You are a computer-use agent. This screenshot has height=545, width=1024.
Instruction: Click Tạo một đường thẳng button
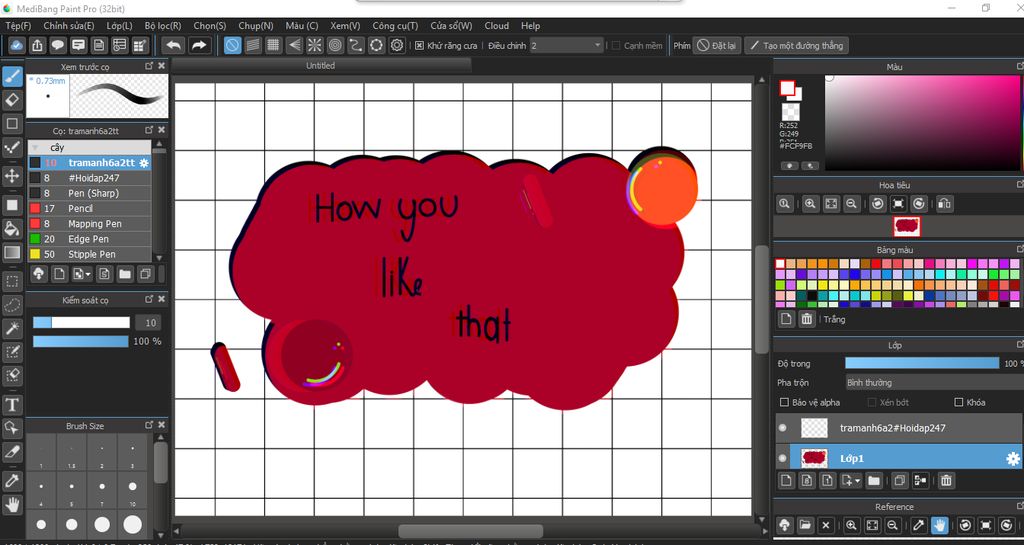797,46
